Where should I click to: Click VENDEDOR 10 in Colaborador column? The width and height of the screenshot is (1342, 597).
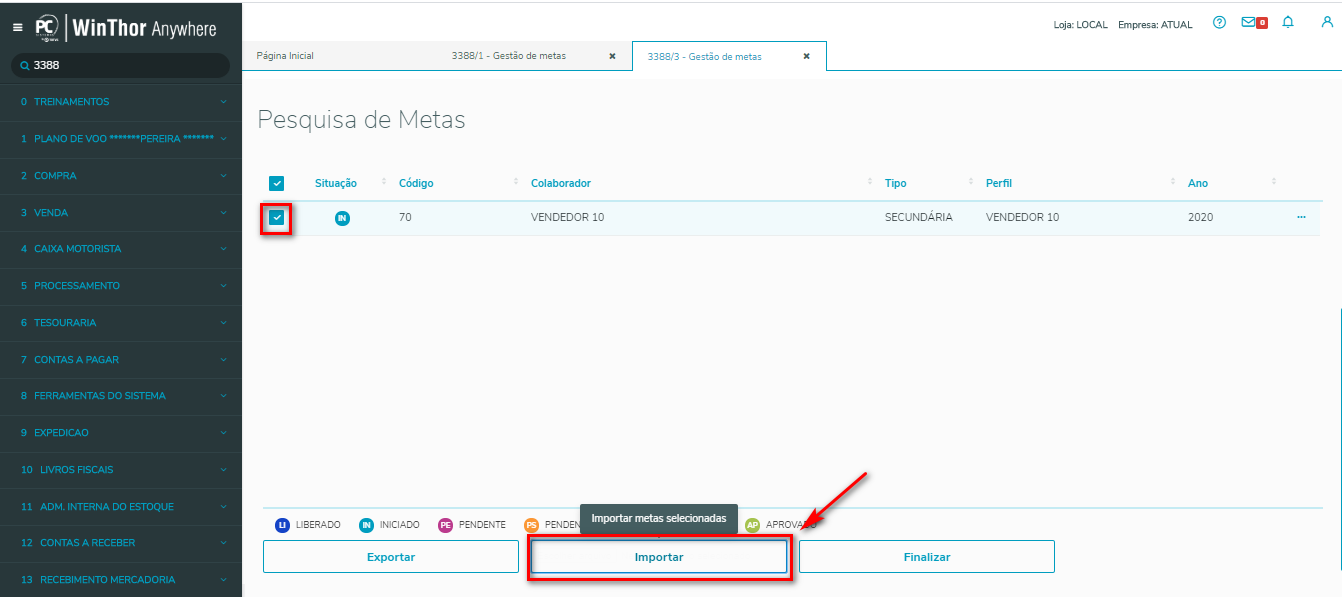point(567,217)
